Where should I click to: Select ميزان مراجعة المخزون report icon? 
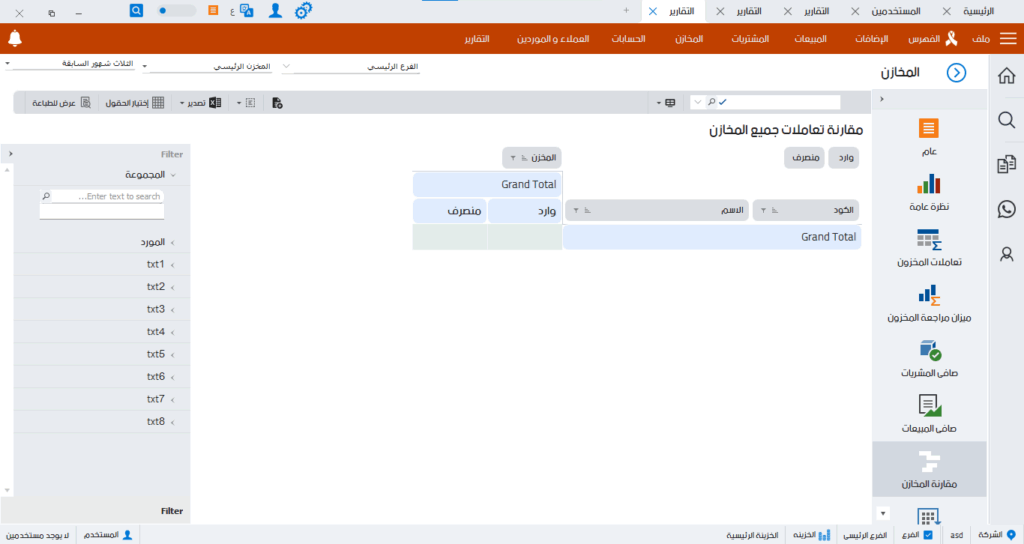[x=929, y=295]
